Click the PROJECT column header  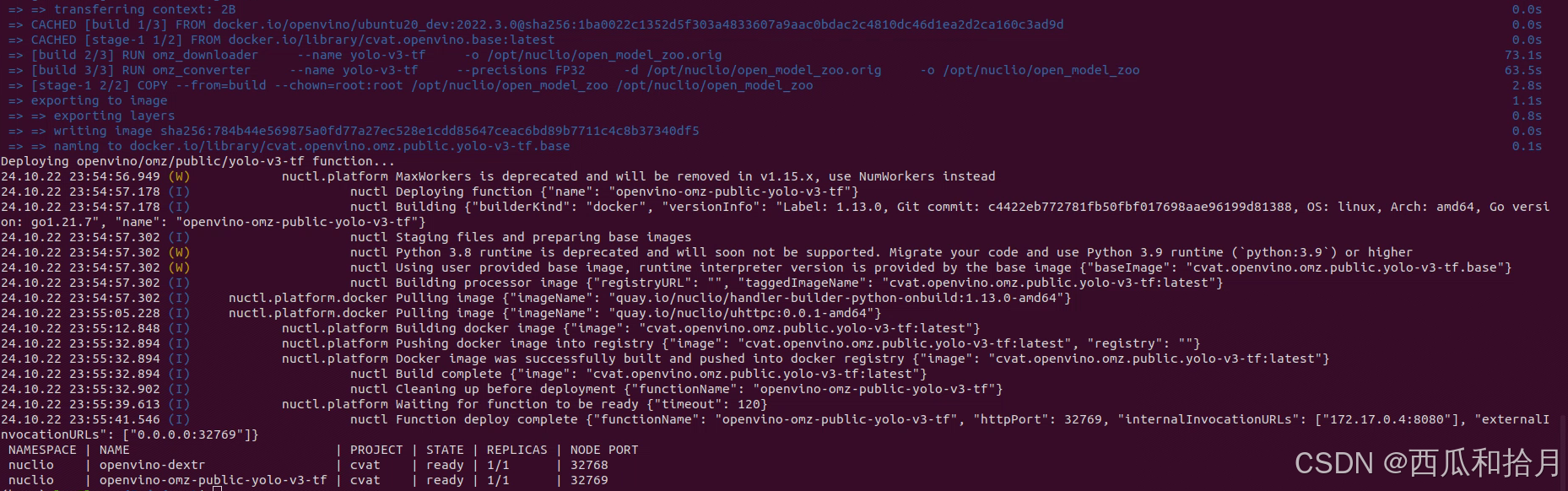coord(376,450)
